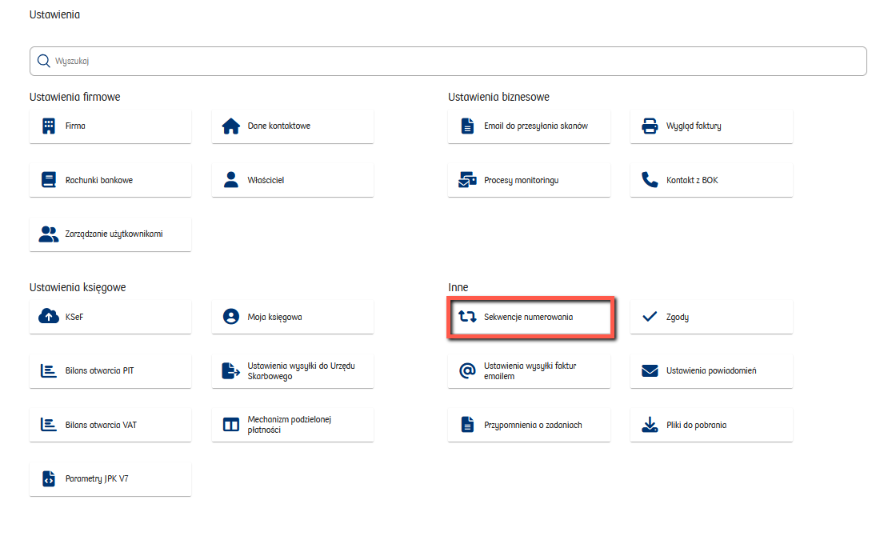The width and height of the screenshot is (876, 533).
Task: Open Wygląd faktury settings
Action: point(712,126)
